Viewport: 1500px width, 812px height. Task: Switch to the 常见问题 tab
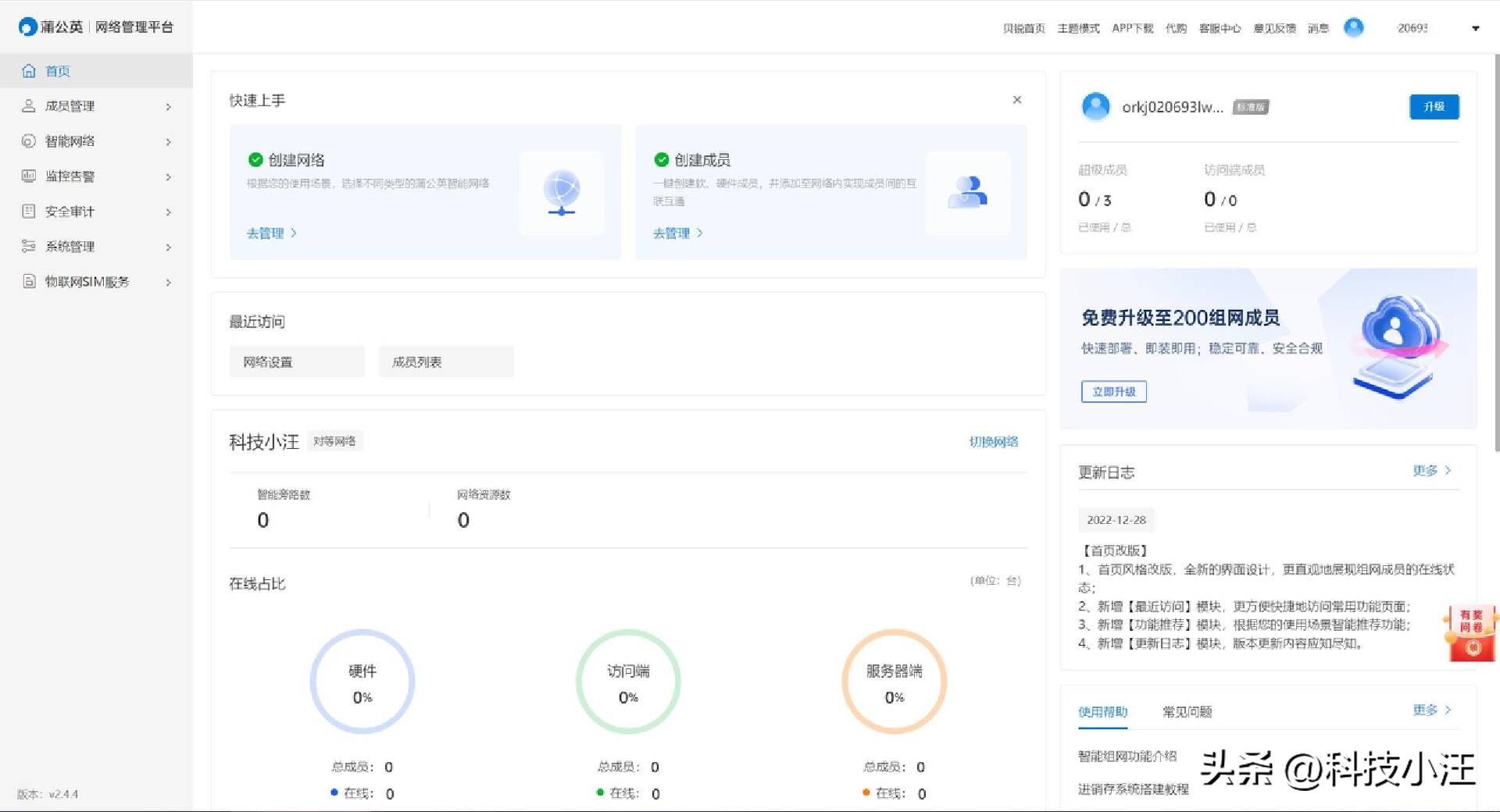1187,711
